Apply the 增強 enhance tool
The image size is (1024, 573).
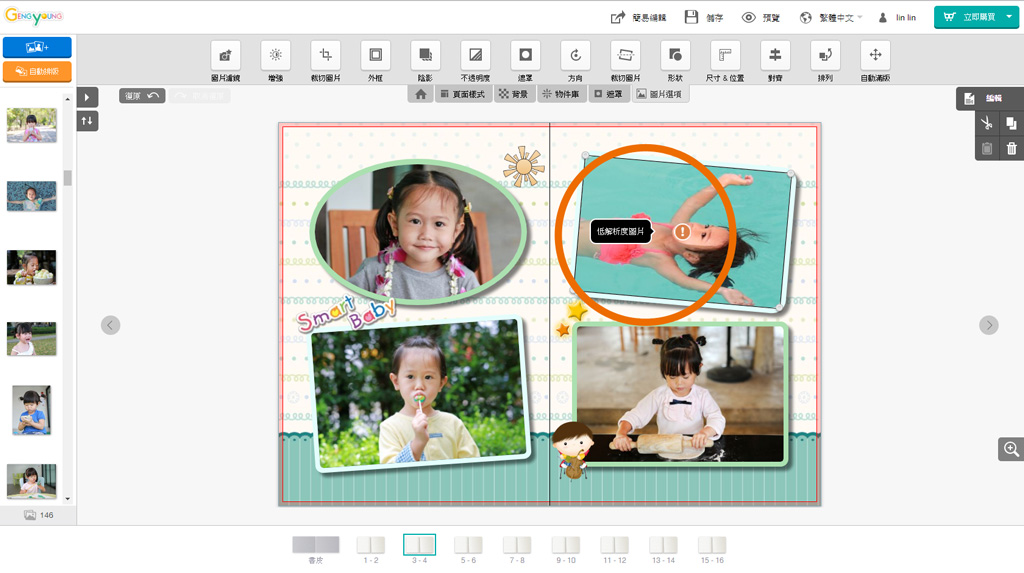[276, 61]
